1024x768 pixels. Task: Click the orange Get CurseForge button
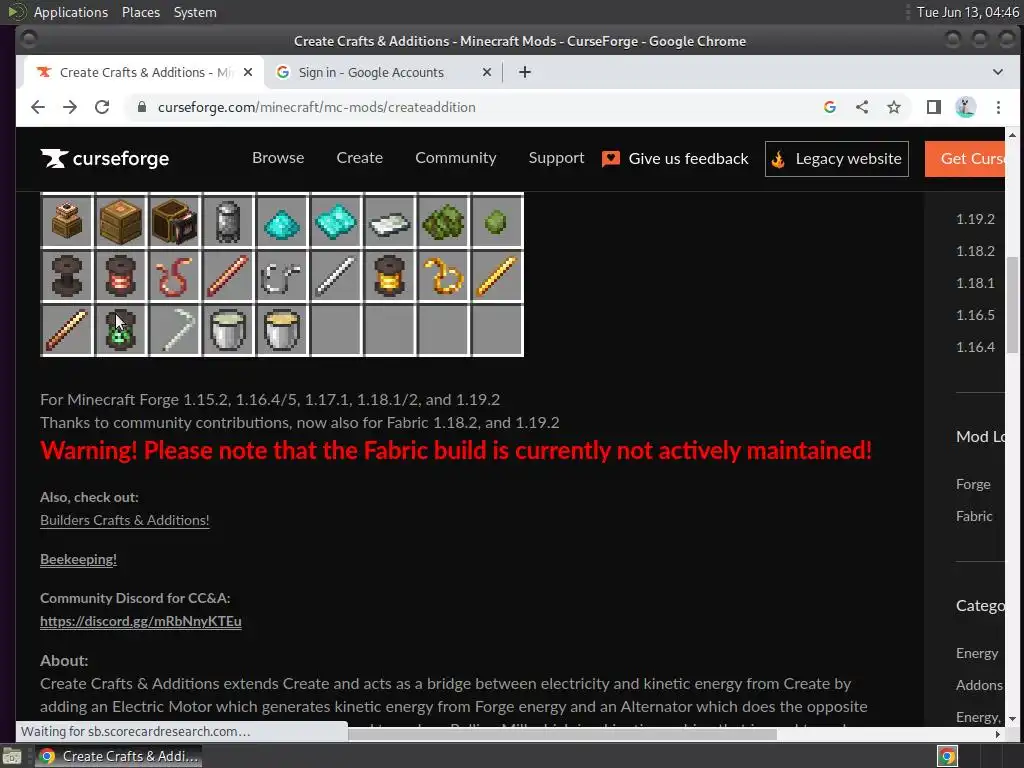(x=965, y=159)
